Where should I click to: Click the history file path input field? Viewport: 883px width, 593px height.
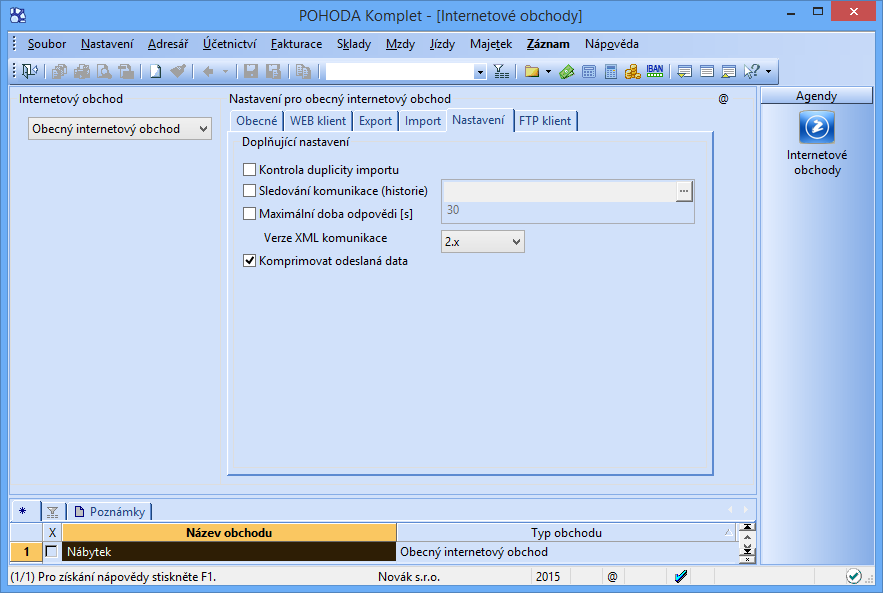click(560, 191)
